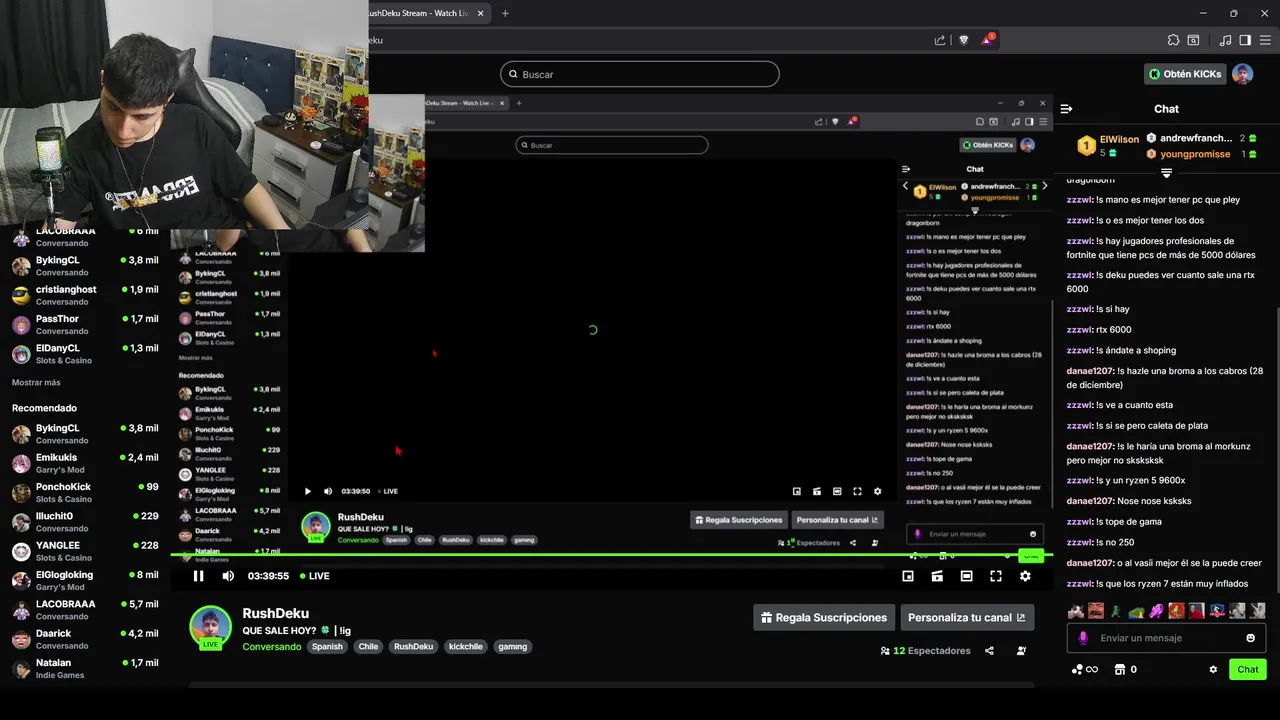Open YANGLEE channel in sidebar
The image size is (1280, 720).
click(x=84, y=551)
